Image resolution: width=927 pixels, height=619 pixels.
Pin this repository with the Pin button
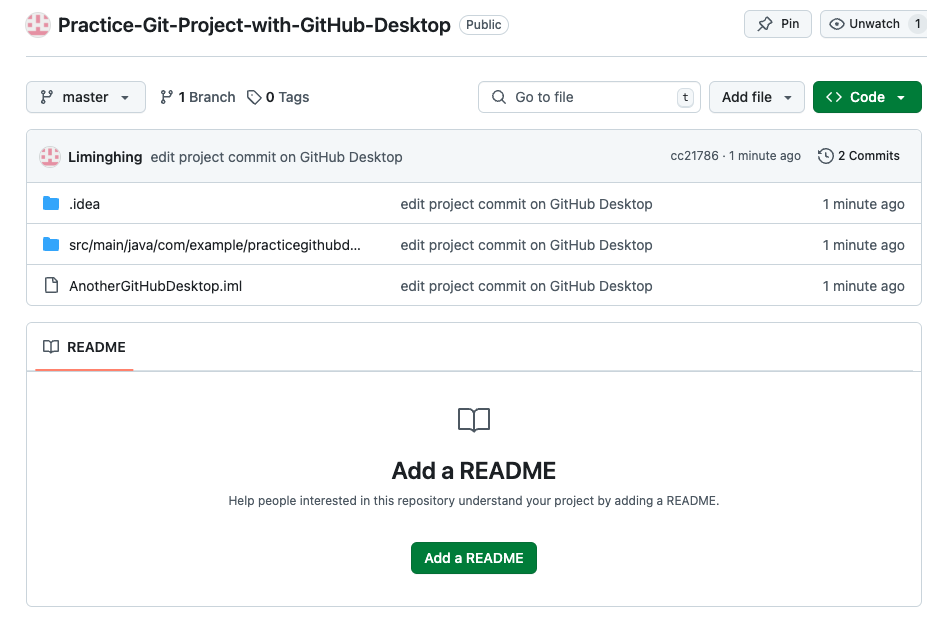(777, 24)
